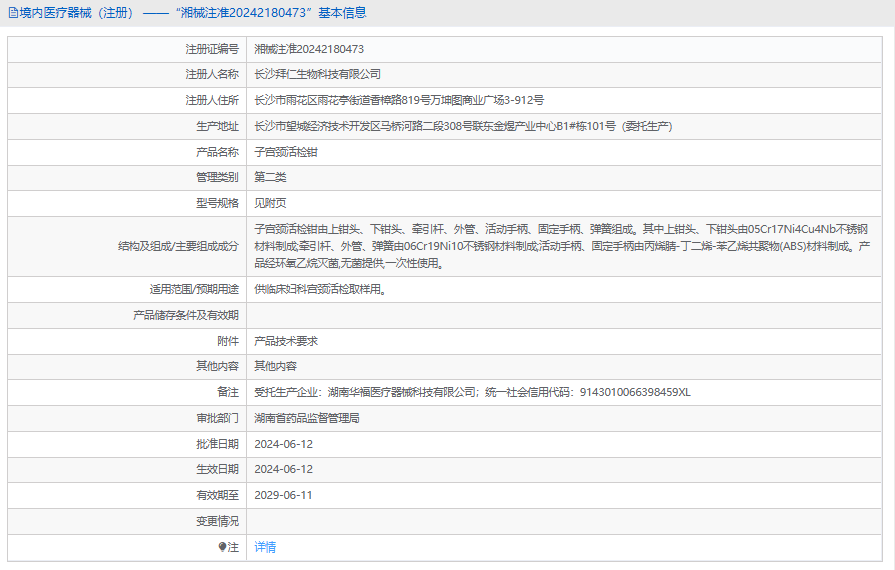Screen dimensions: 895x570
Task: Click the remarks text with 湖南华福医疗器械
Action: point(472,392)
